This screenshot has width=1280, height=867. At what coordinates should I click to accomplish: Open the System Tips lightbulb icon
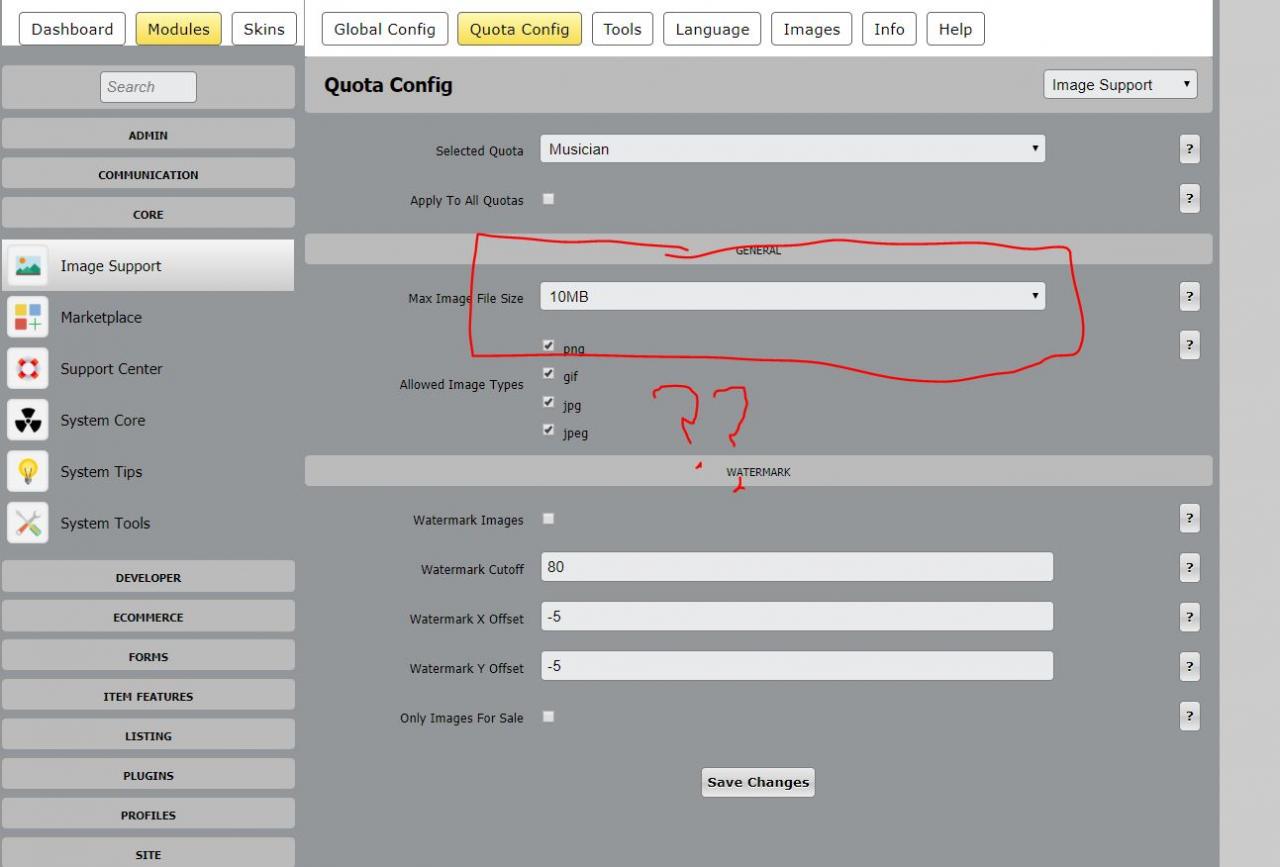(28, 472)
